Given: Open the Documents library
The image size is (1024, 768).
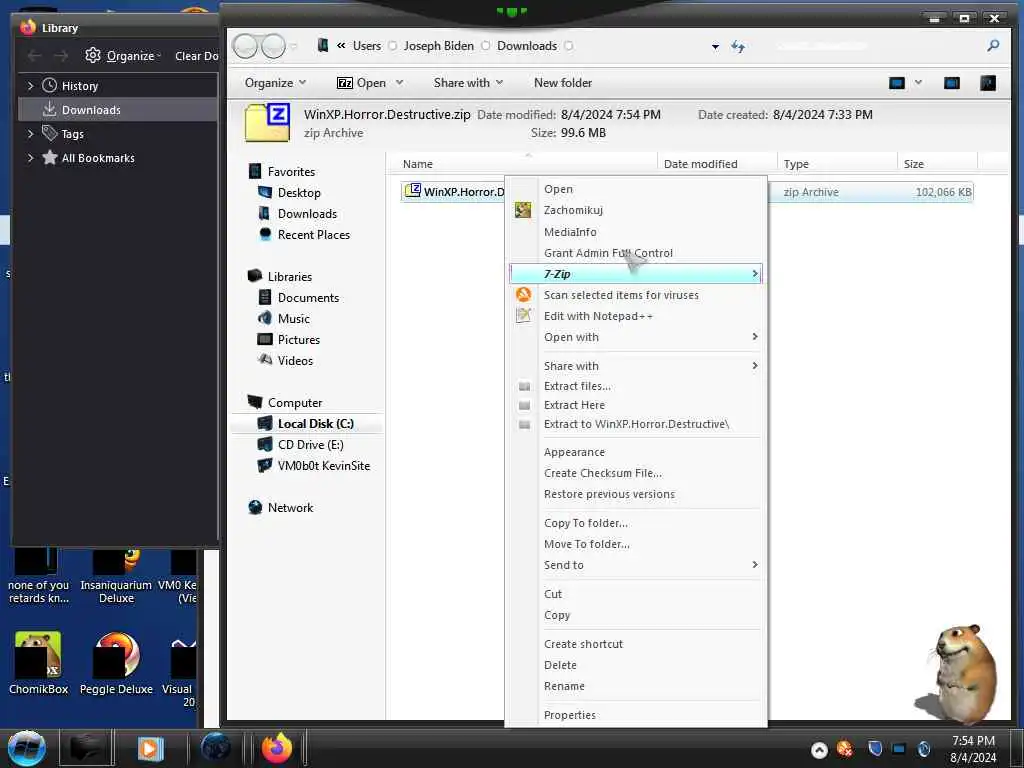Looking at the screenshot, I should [308, 298].
